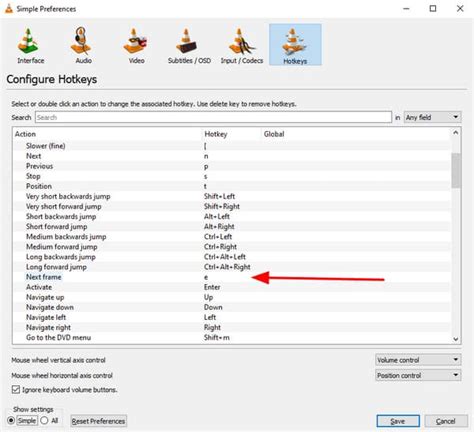The width and height of the screenshot is (474, 432).
Task: Open the Position control mouse wheel dropdown
Action: [x=418, y=375]
